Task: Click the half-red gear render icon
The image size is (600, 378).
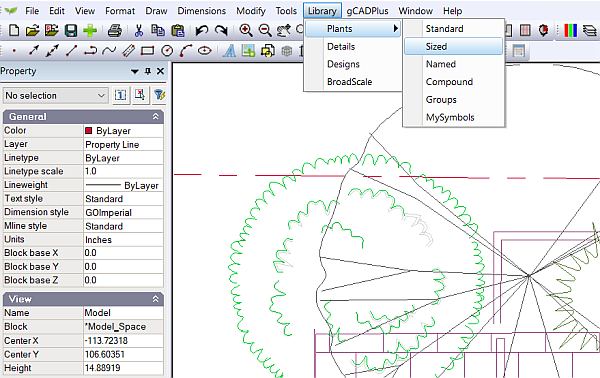Action: point(543,30)
